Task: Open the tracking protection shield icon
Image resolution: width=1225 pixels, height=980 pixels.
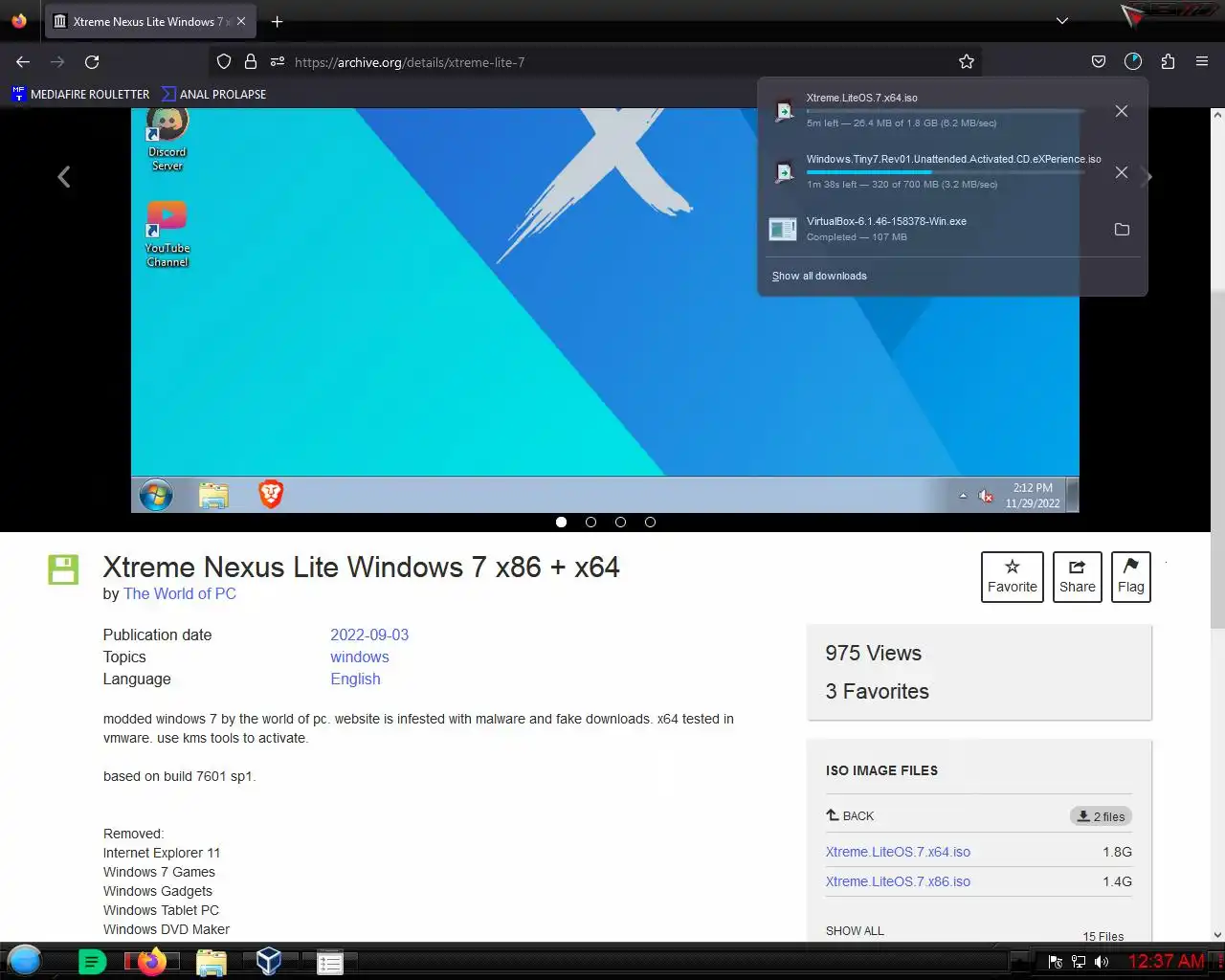Action: click(x=224, y=62)
